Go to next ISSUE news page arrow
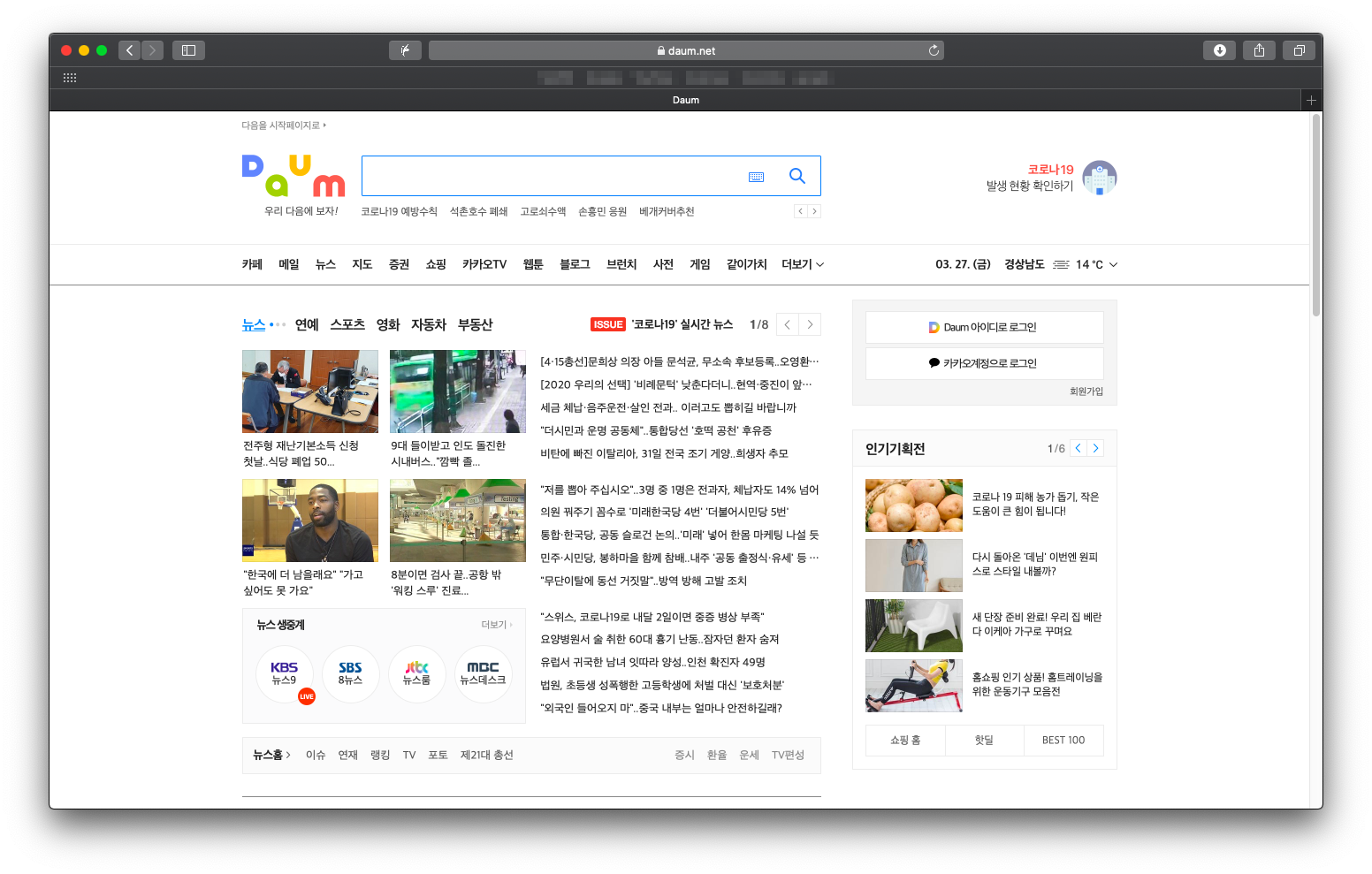Screen dimensions: 1372x874 [809, 324]
